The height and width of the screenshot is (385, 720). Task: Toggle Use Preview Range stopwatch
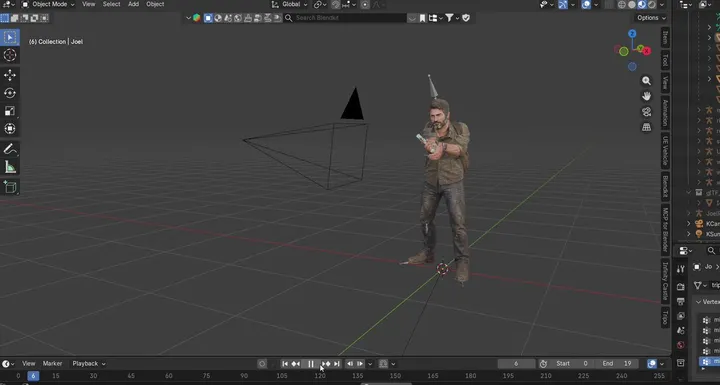coord(543,364)
